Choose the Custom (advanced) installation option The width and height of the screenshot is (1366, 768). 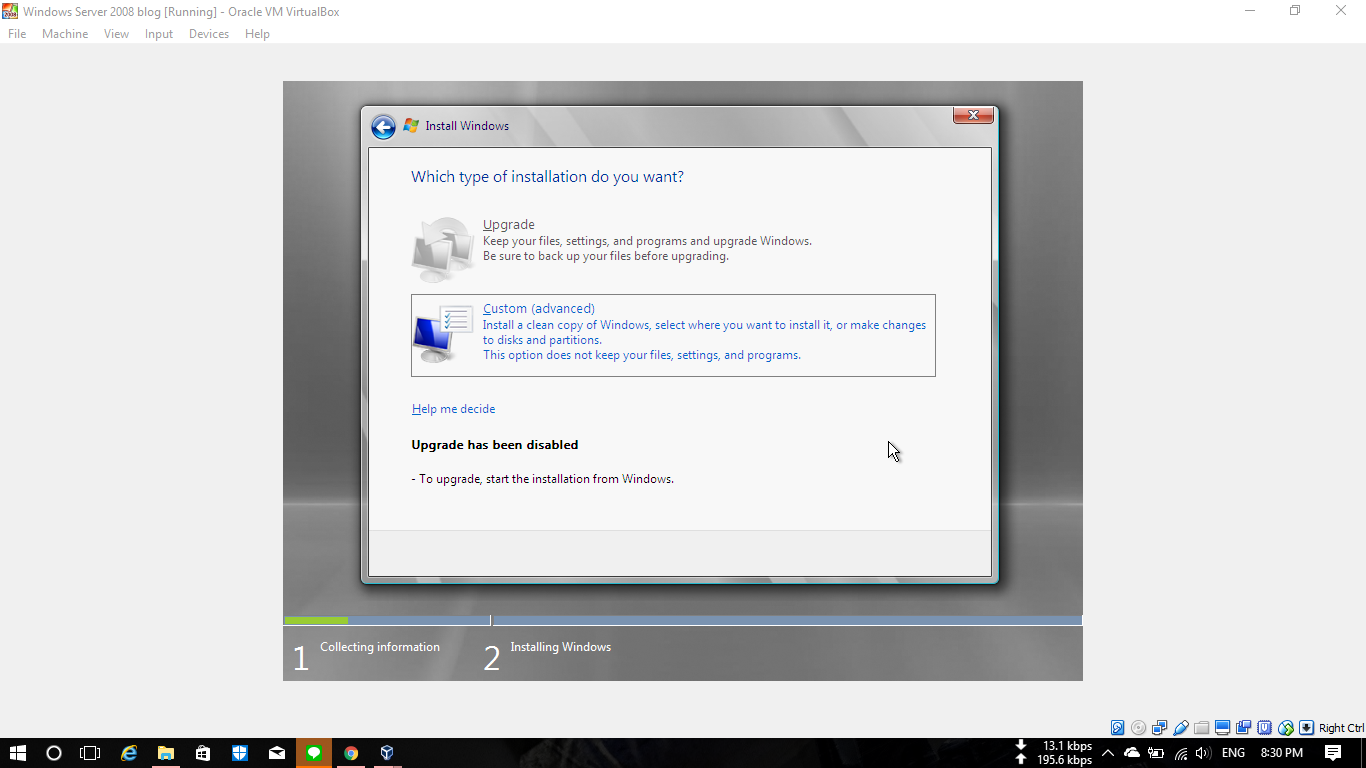(673, 335)
